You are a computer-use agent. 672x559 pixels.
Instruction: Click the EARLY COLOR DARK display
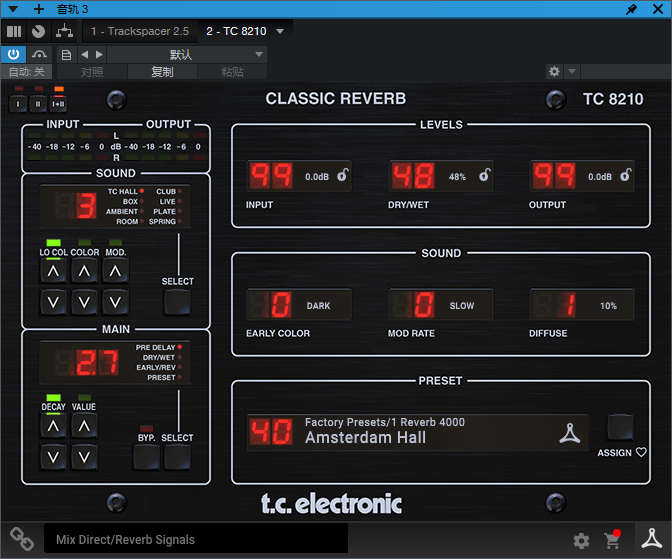[299, 305]
